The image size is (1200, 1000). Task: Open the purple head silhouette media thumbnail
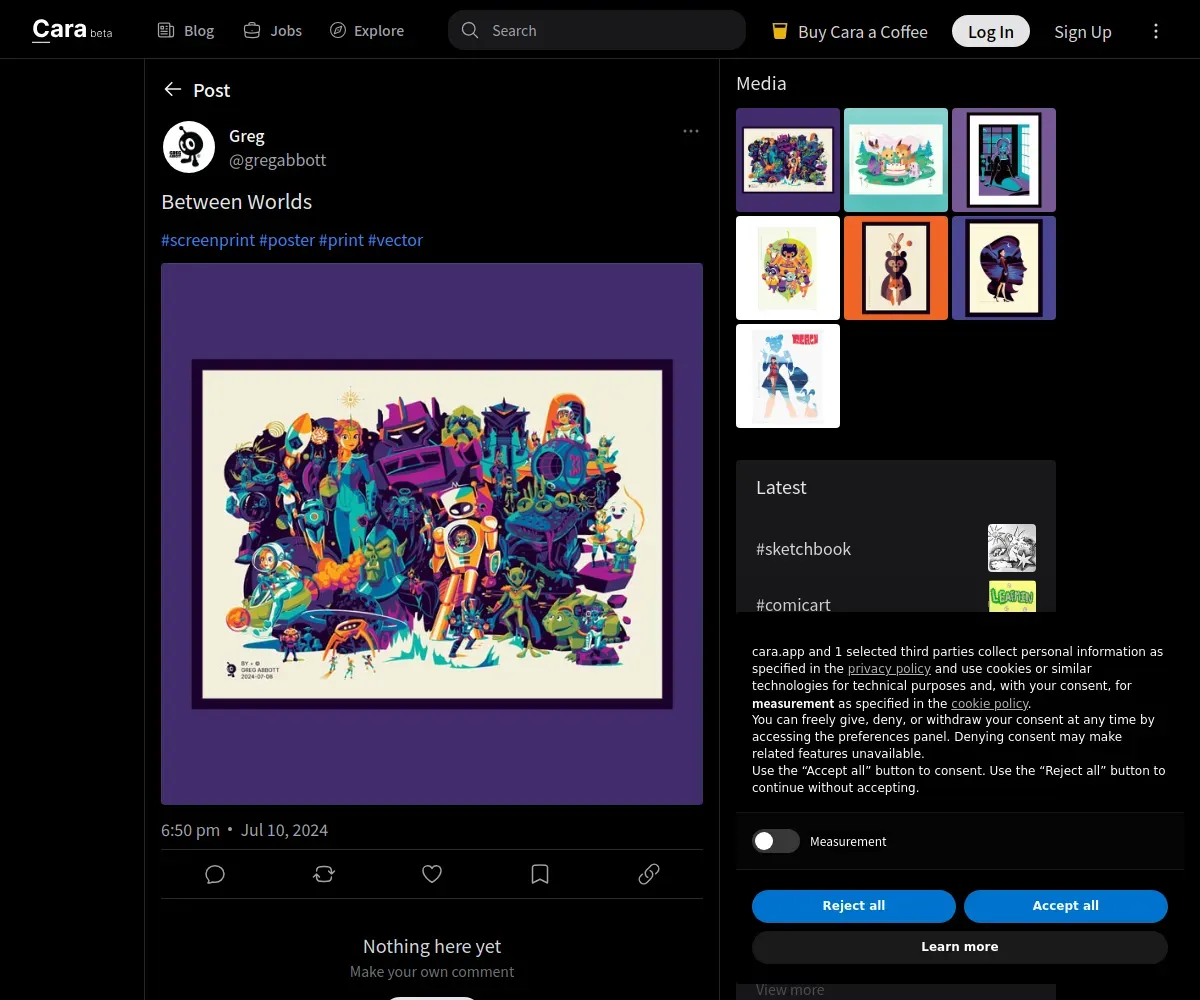(1004, 268)
